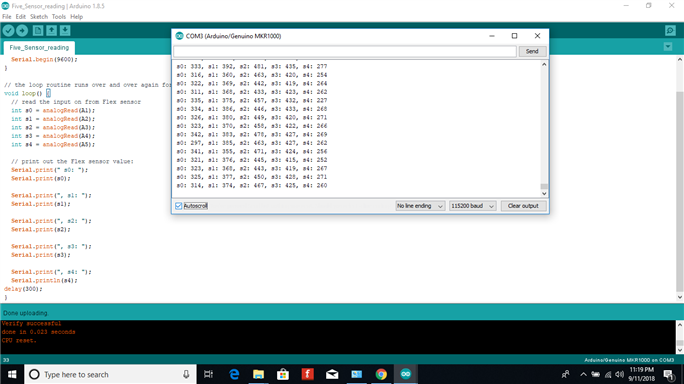Click the Cortana search box
This screenshot has height=384, width=684.
click(110, 374)
